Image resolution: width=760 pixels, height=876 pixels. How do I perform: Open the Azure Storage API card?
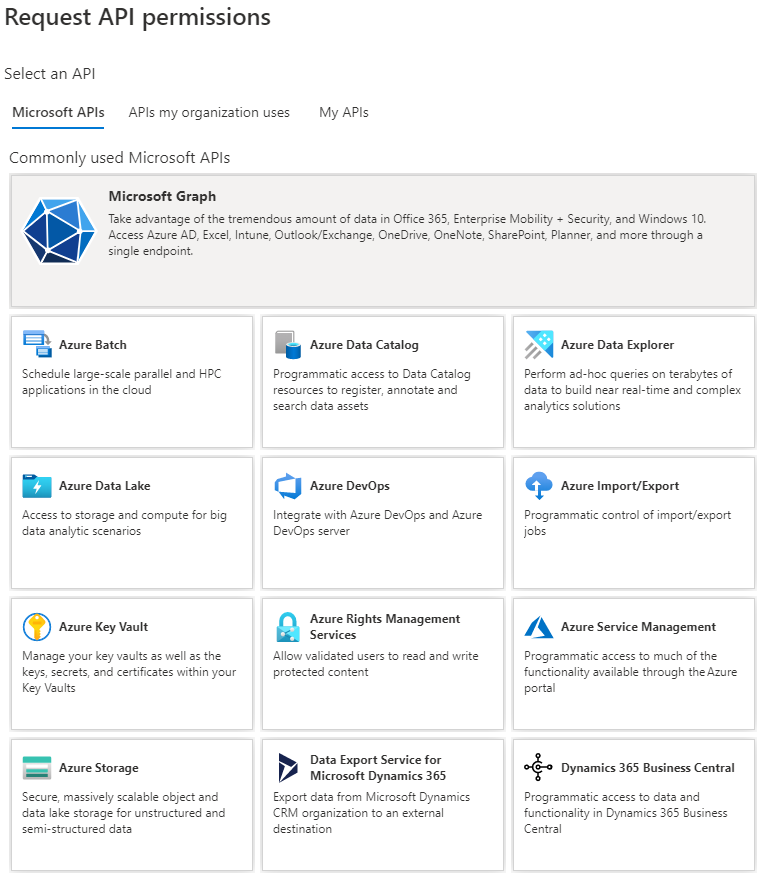(x=131, y=806)
